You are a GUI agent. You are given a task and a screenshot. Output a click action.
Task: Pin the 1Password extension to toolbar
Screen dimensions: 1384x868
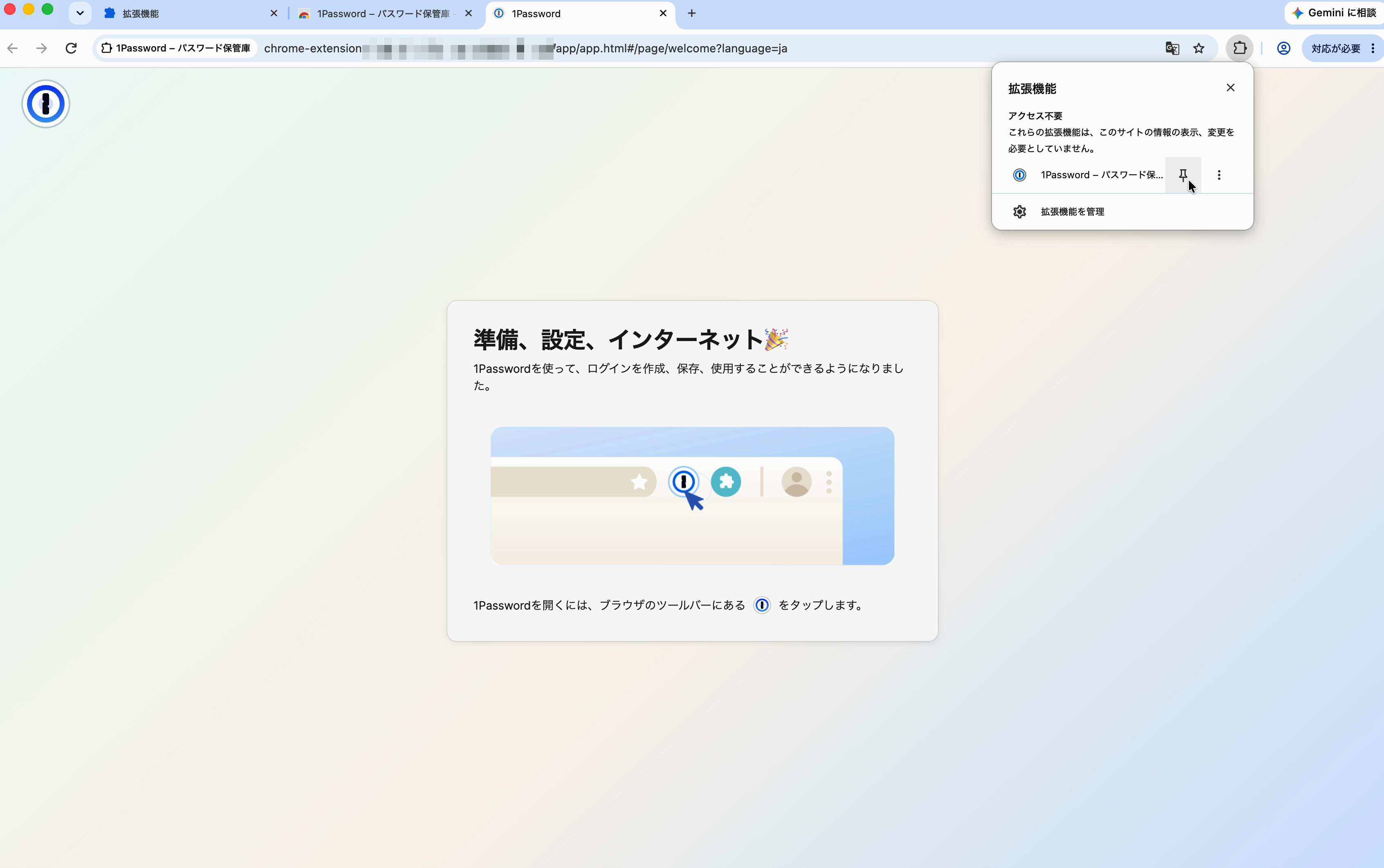(x=1182, y=175)
